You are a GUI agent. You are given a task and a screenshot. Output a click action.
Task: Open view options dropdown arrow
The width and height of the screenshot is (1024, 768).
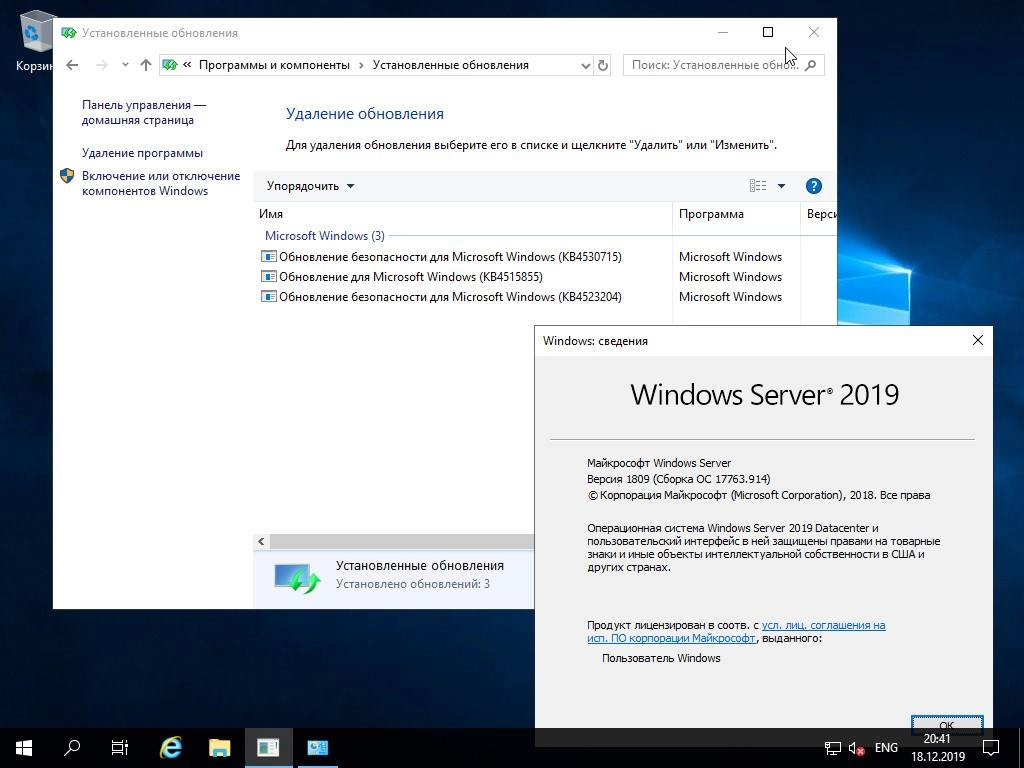point(781,186)
